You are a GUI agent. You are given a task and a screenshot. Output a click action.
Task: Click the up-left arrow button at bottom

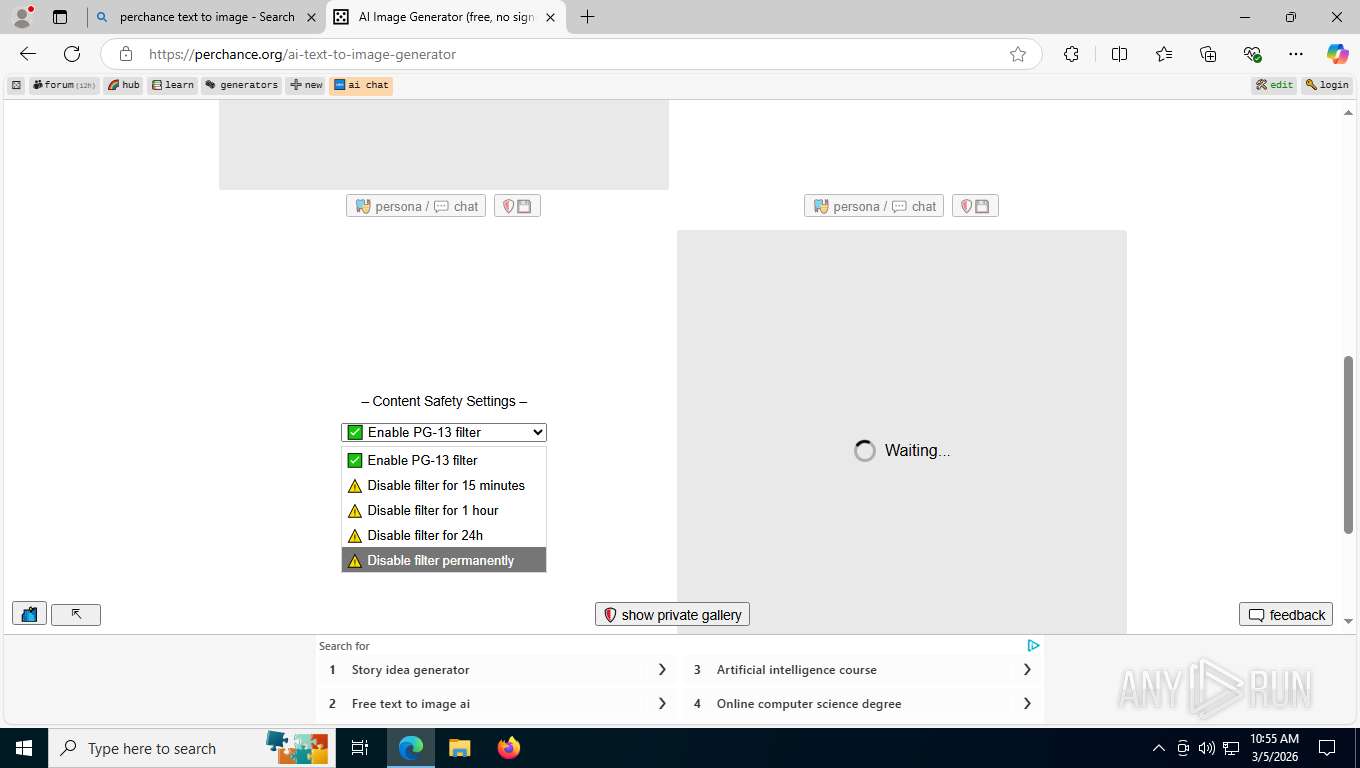coord(76,614)
